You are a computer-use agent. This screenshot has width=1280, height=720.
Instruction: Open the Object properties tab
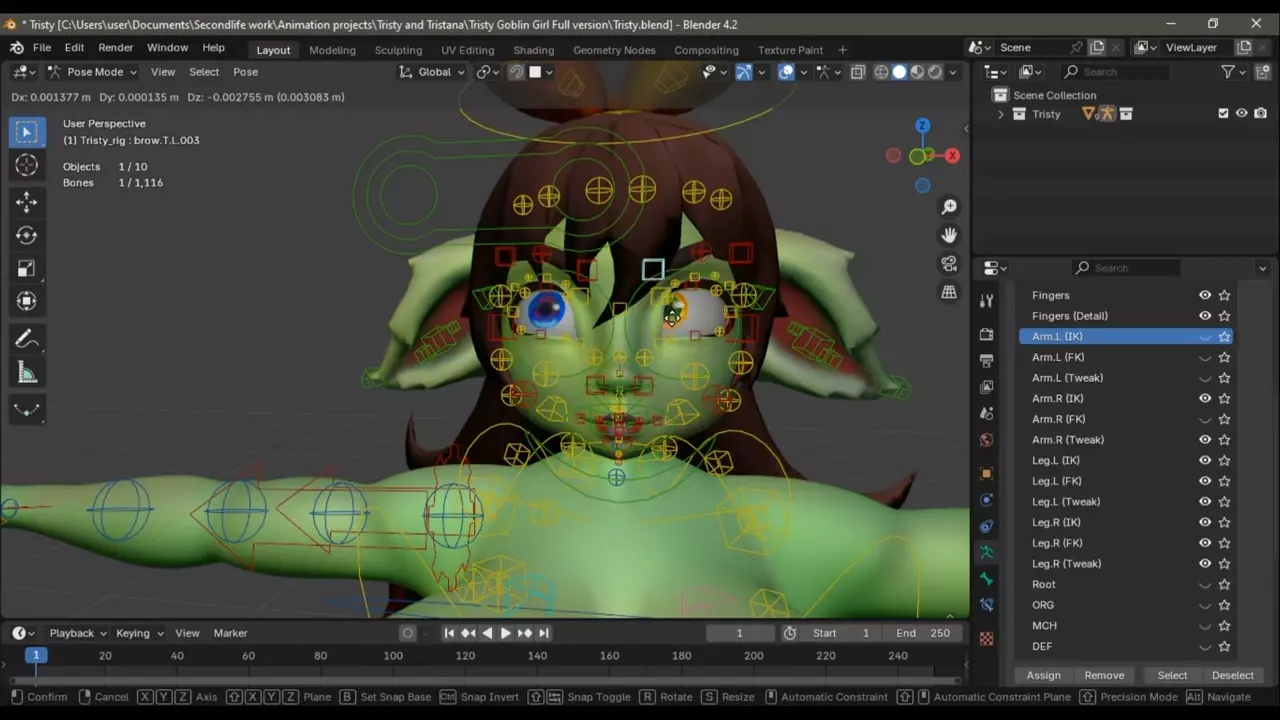pos(987,473)
